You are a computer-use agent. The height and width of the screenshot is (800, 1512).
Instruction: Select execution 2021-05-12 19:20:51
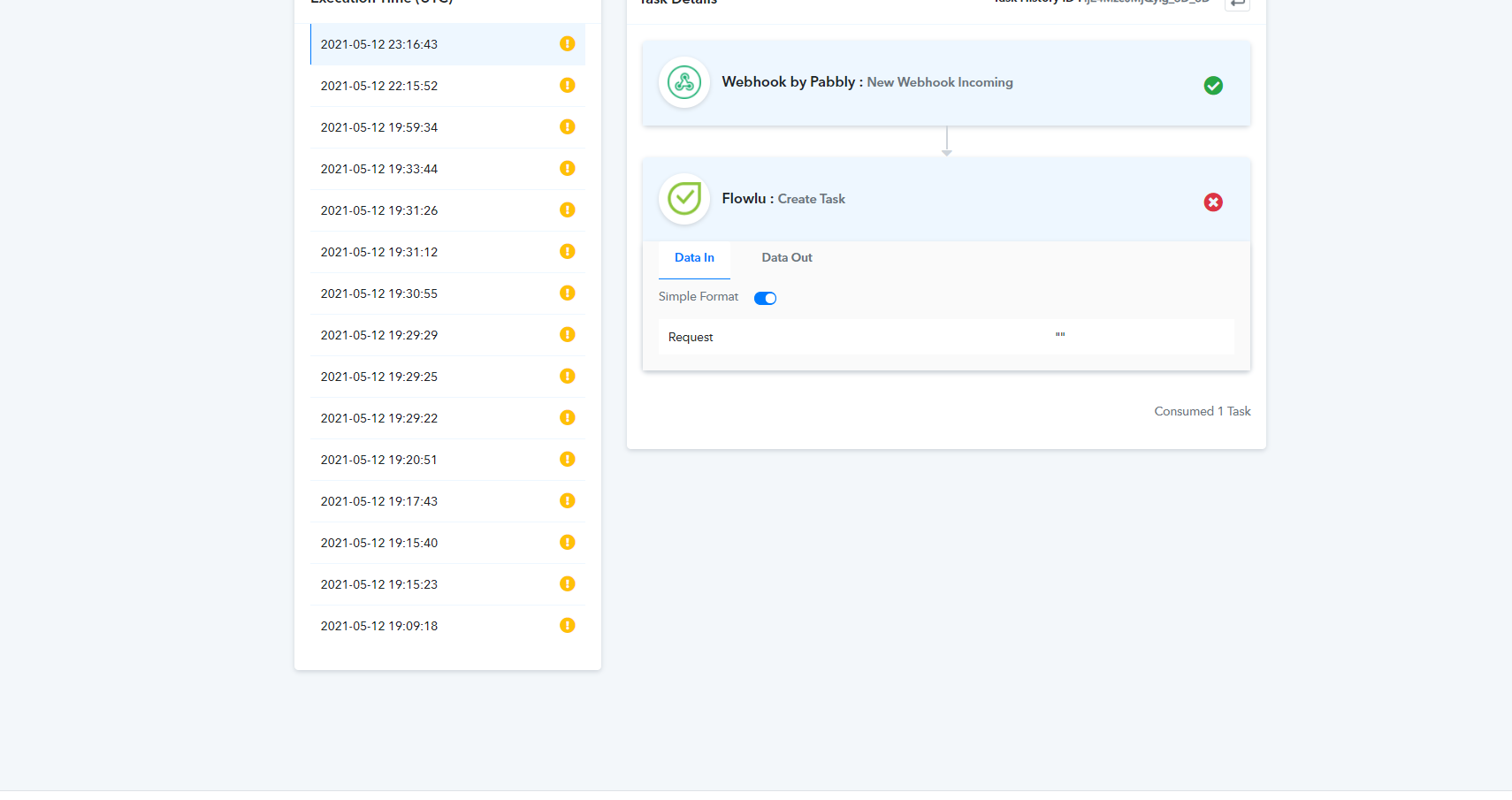click(x=447, y=460)
